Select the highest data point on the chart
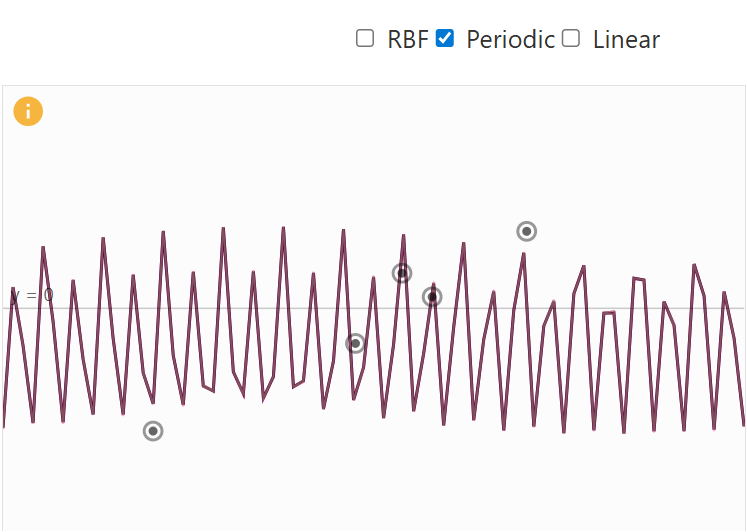747x532 pixels. tap(527, 231)
